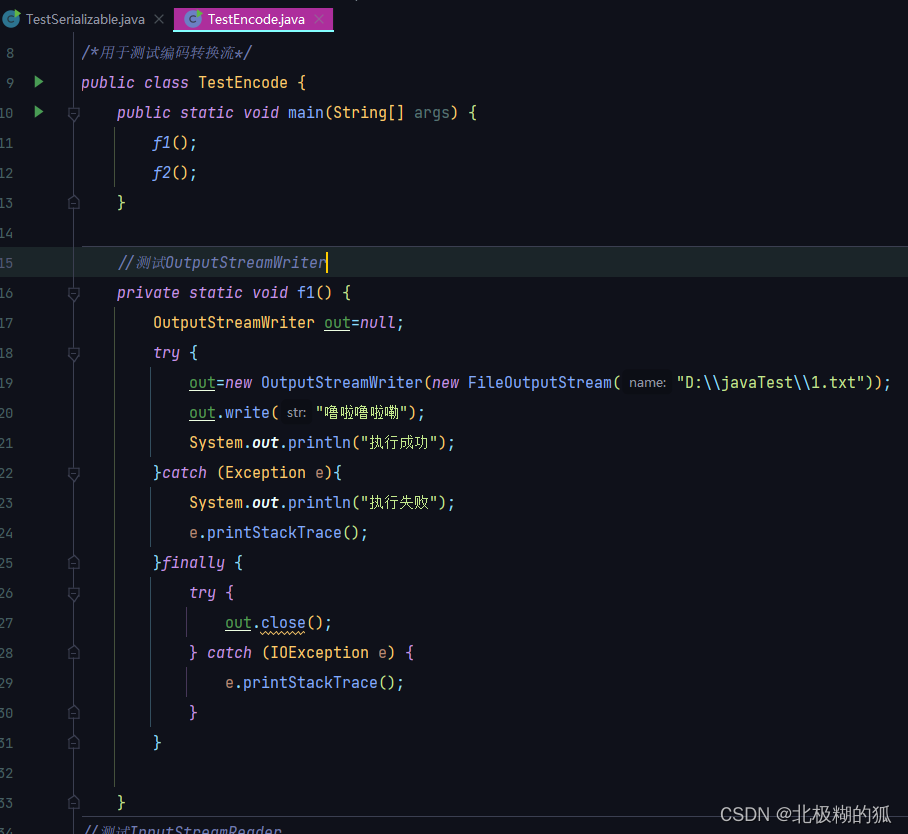Click the TestEncode.java class file icon
Image resolution: width=908 pixels, height=834 pixels.
[x=193, y=19]
